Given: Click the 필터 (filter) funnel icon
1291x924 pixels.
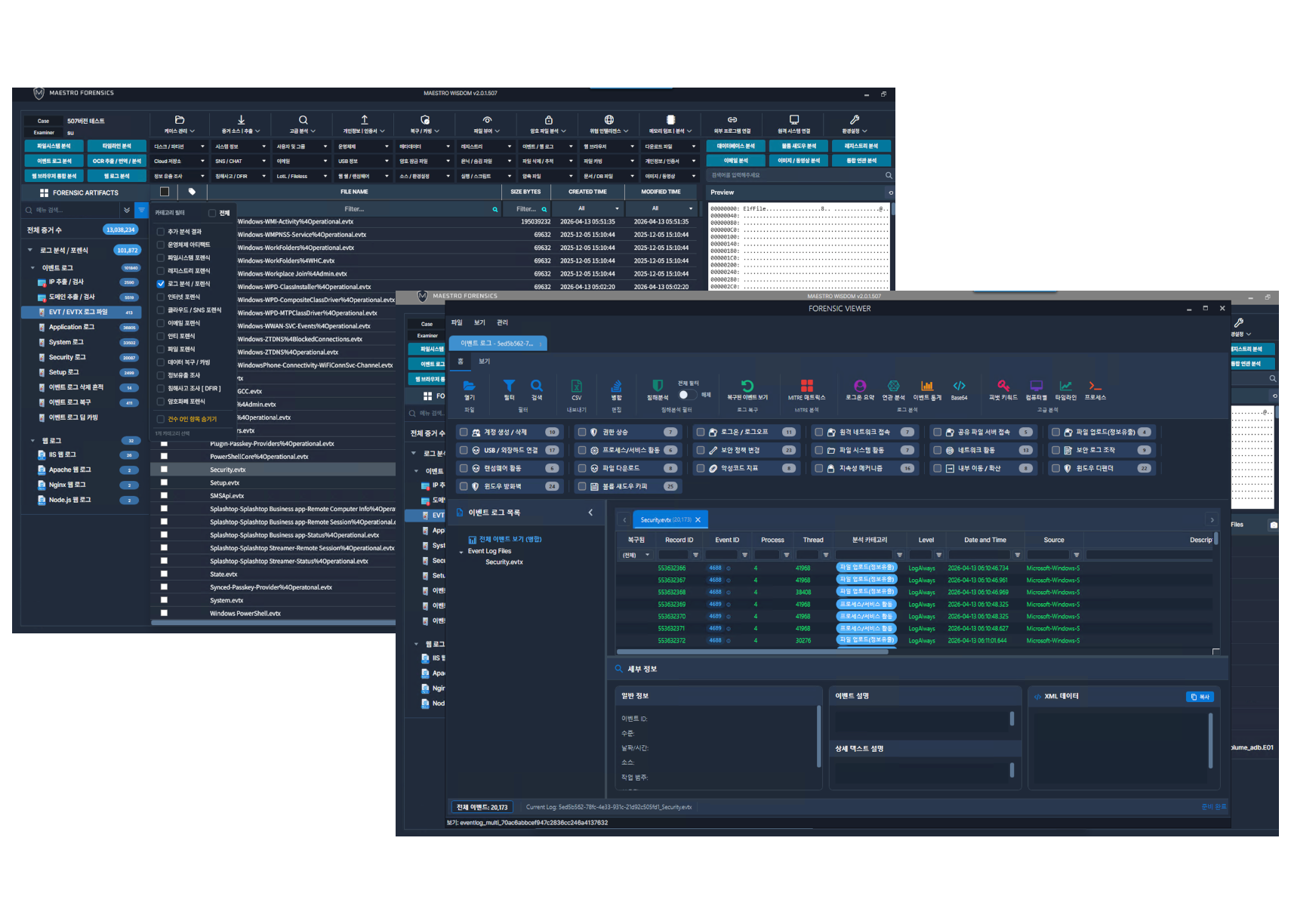Looking at the screenshot, I should coord(509,386).
